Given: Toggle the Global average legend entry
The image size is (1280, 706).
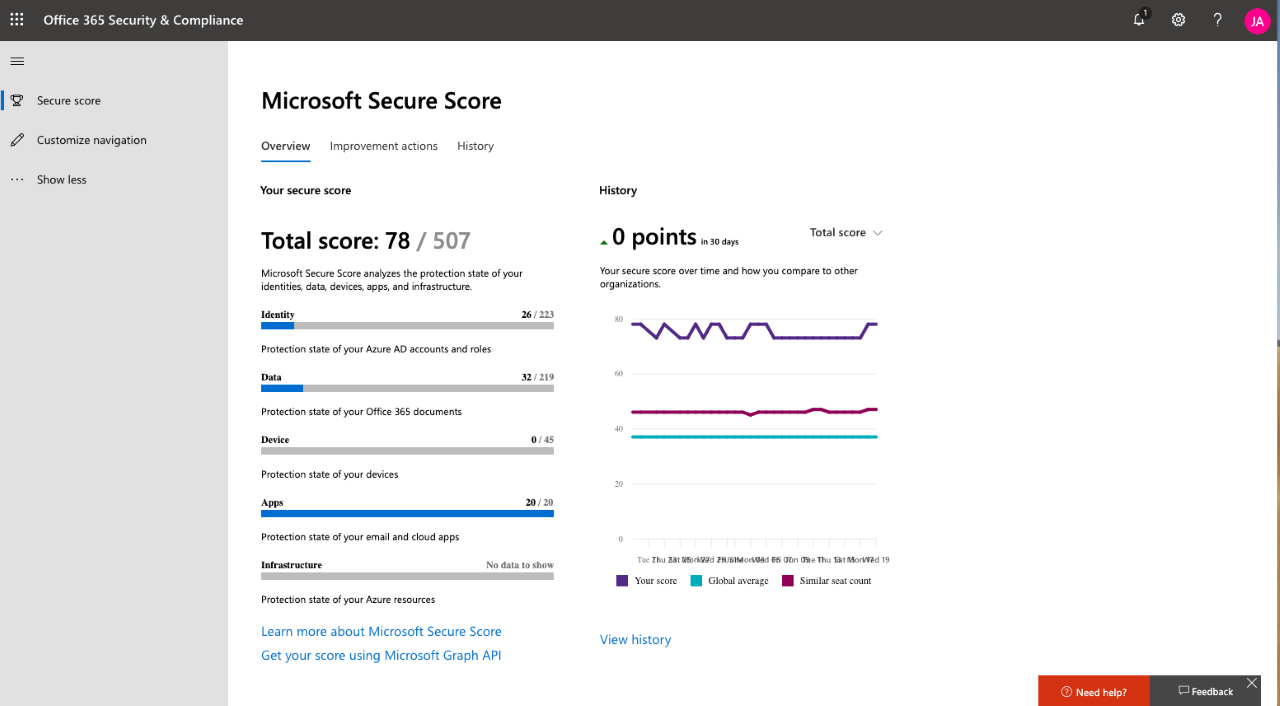Looking at the screenshot, I should [729, 580].
